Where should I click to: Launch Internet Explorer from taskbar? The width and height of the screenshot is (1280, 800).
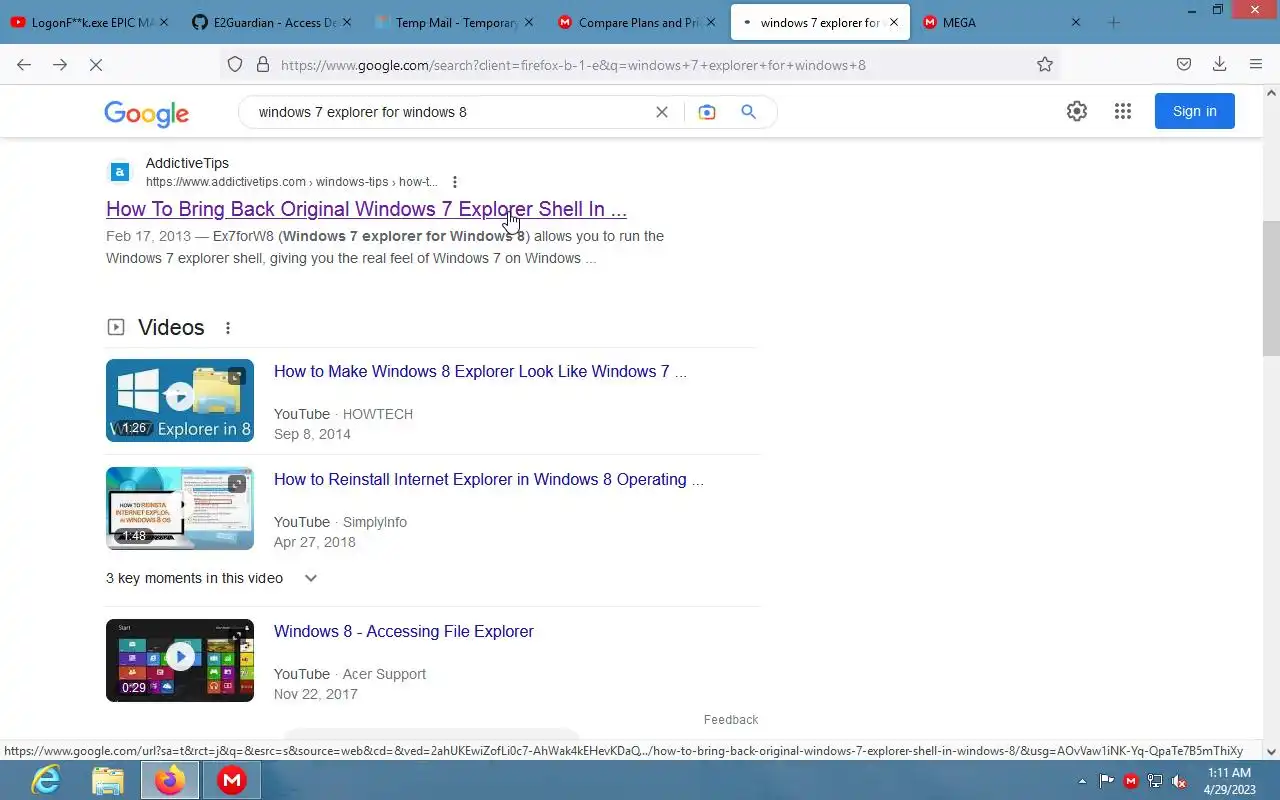[46, 780]
